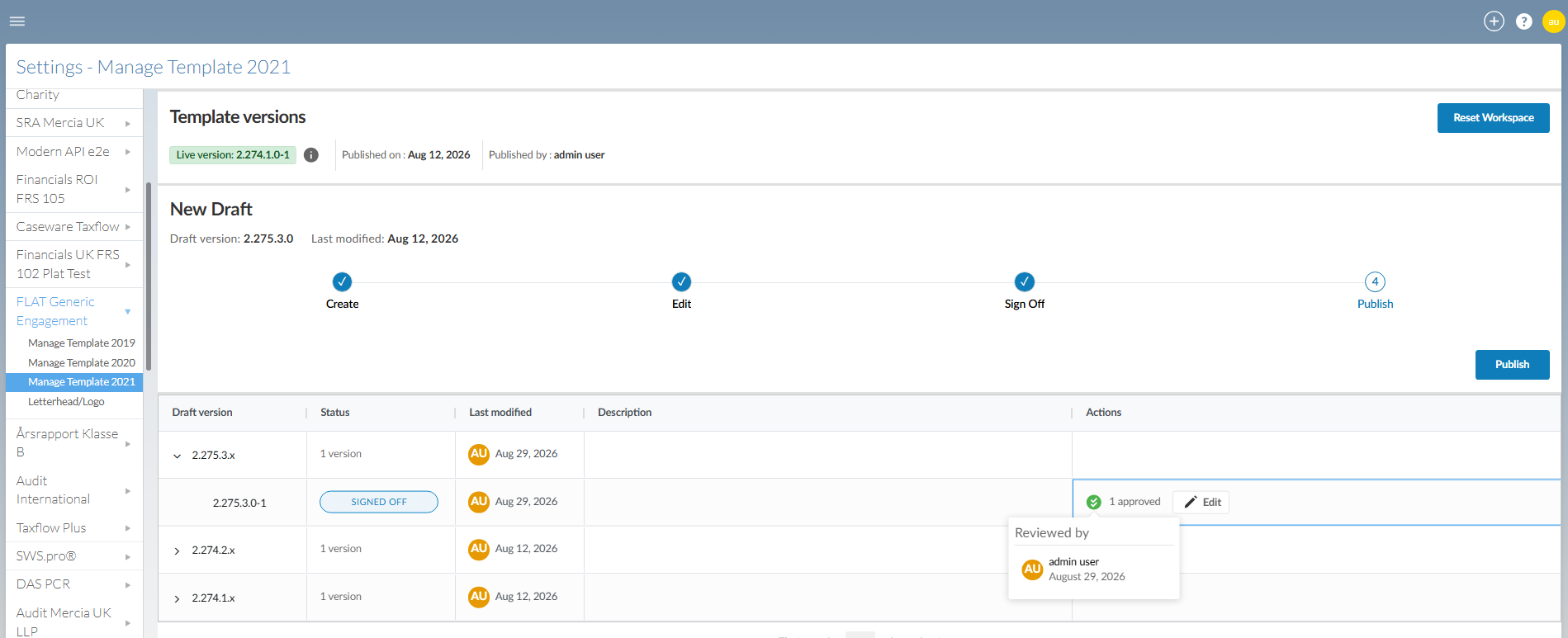The height and width of the screenshot is (638, 1568).
Task: Click 'admin user' in Reviewed by popup
Action: [x=1073, y=562]
